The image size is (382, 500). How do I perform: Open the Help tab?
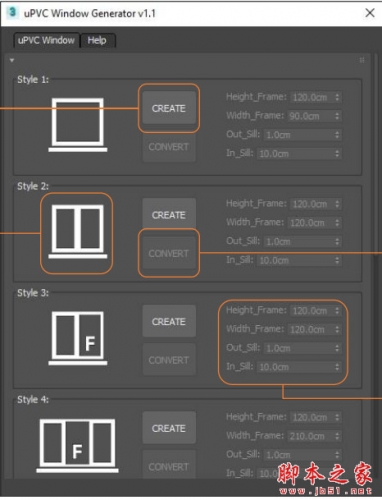(x=97, y=41)
